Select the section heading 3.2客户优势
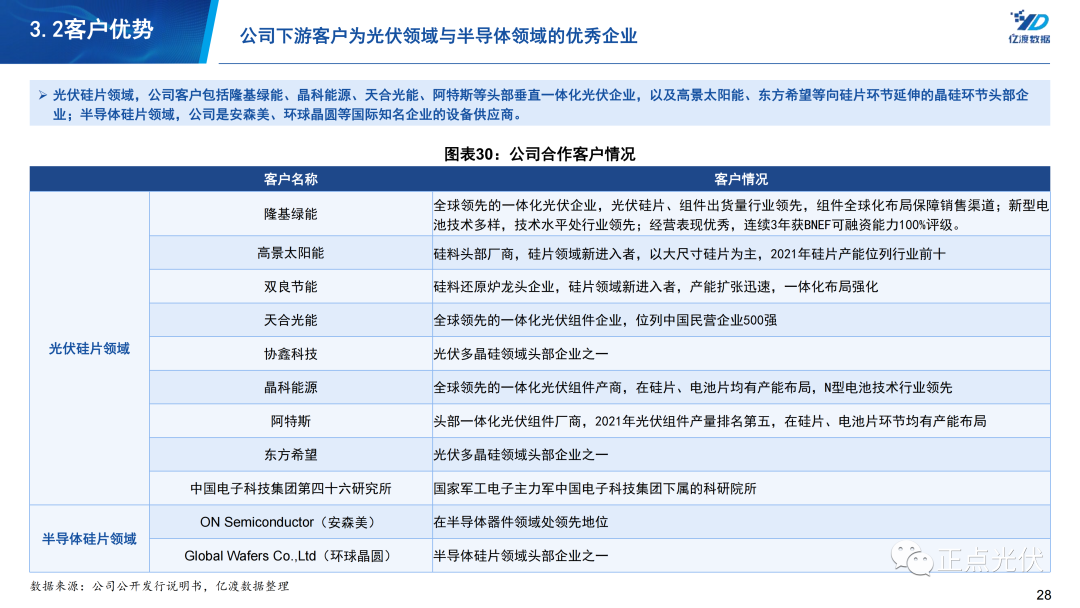 tap(91, 30)
